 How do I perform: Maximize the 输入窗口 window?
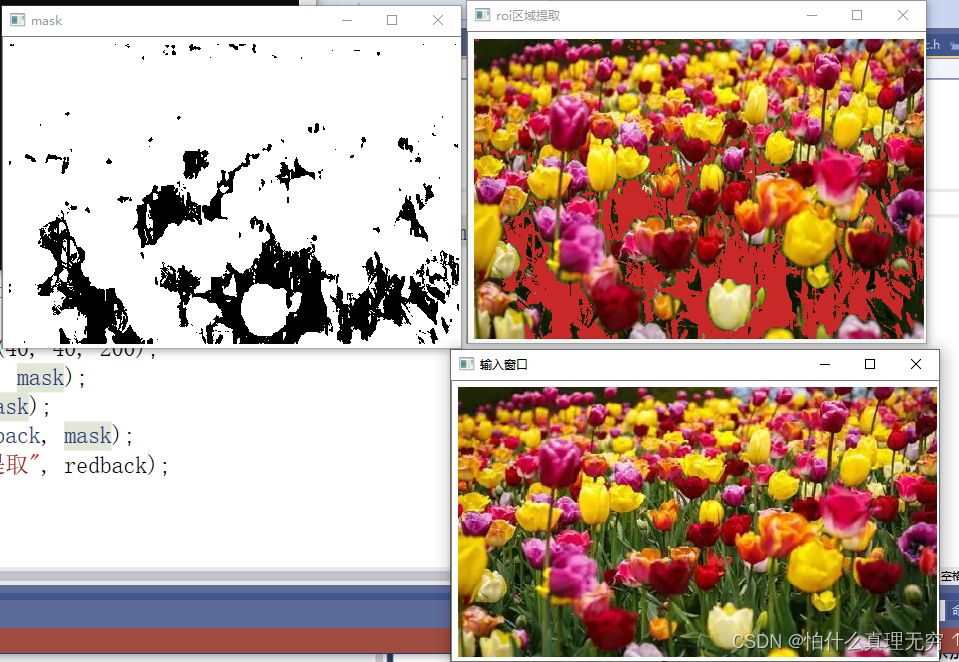[870, 364]
